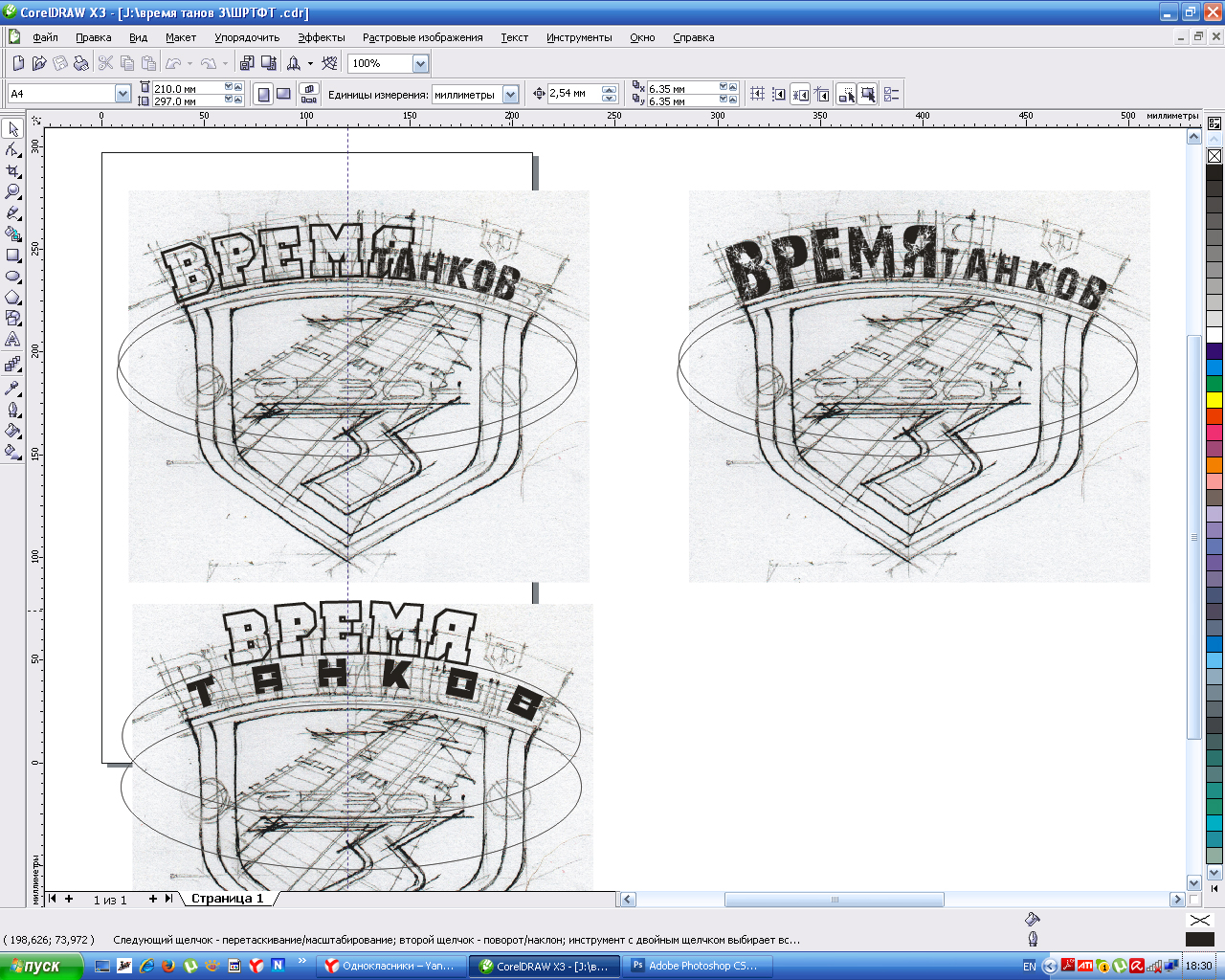Open the Эффекты menu

(x=321, y=37)
